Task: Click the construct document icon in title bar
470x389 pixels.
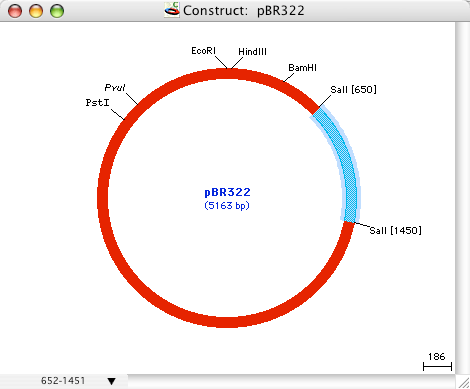Action: pos(172,10)
